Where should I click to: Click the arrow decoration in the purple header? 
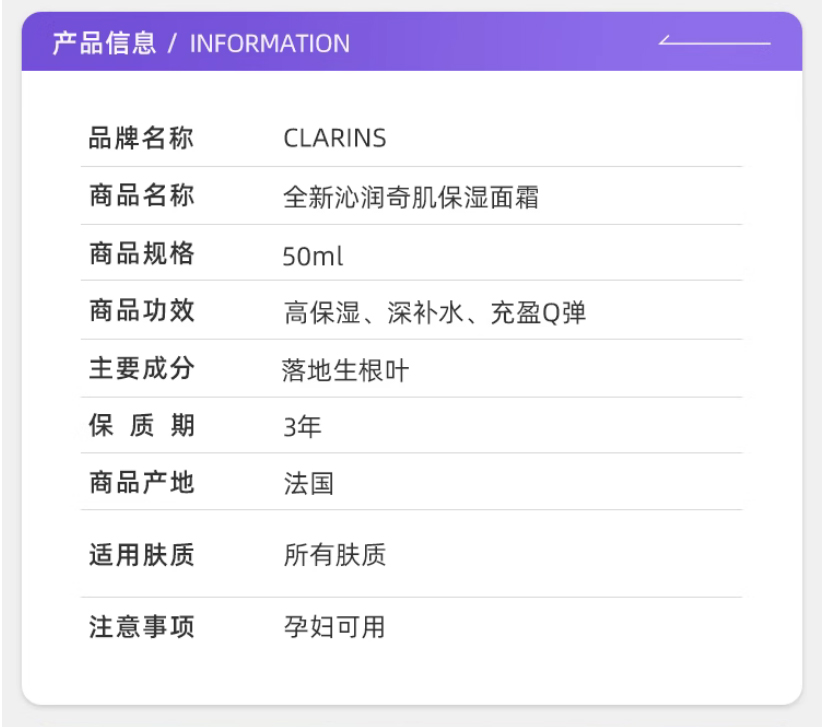714,42
